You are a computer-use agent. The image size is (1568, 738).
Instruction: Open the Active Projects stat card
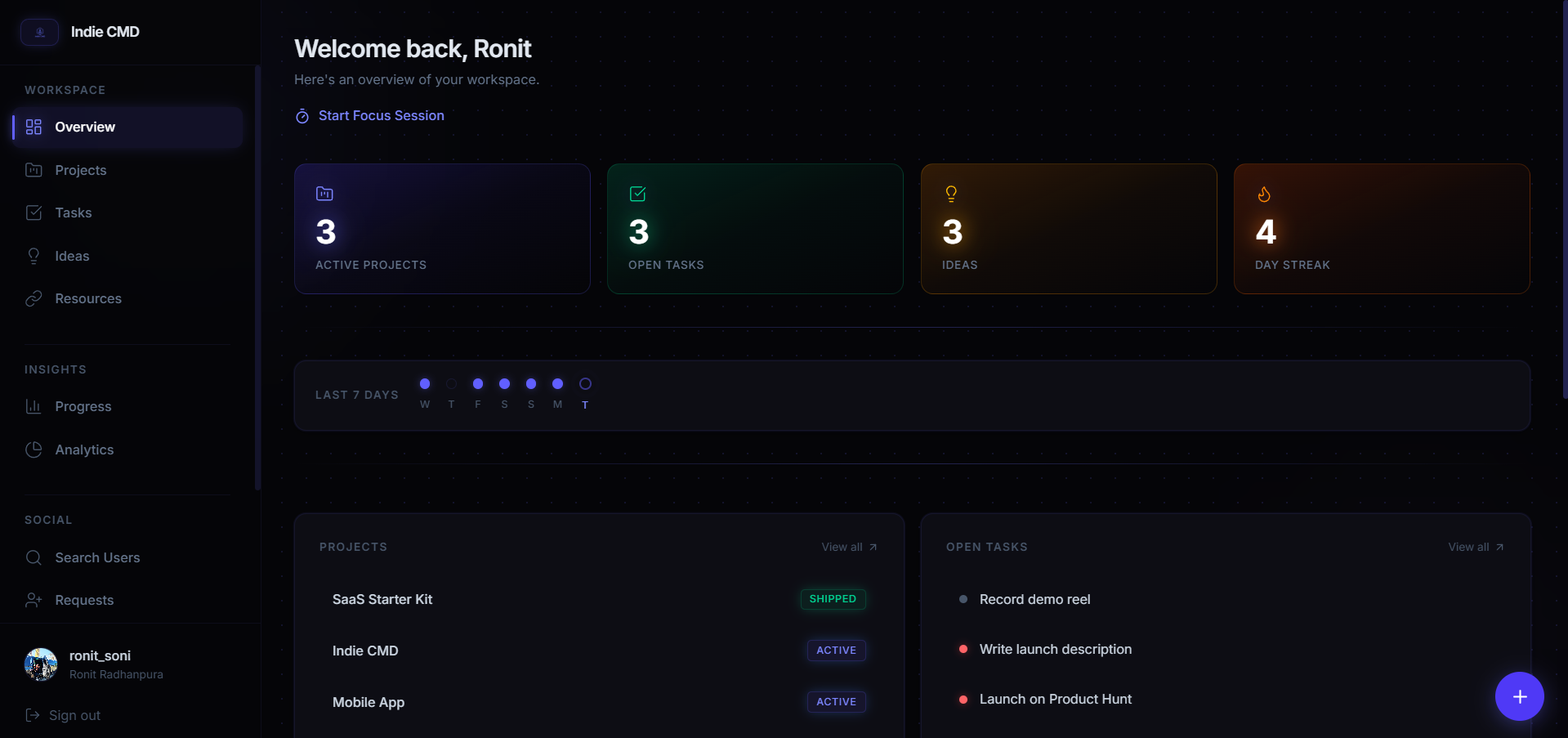[x=442, y=229]
